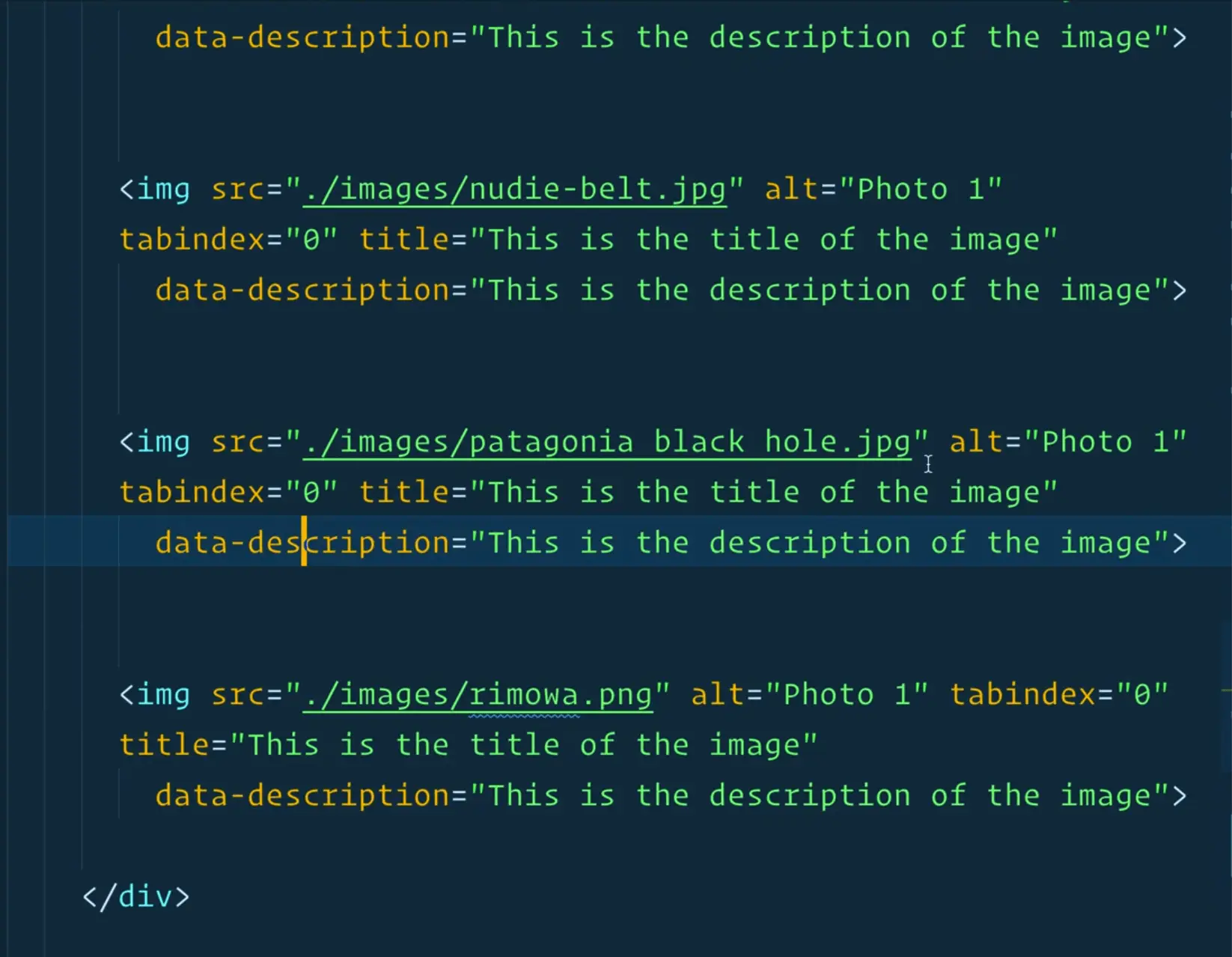Follow the patagonia black hole.jpg path link

607,443
